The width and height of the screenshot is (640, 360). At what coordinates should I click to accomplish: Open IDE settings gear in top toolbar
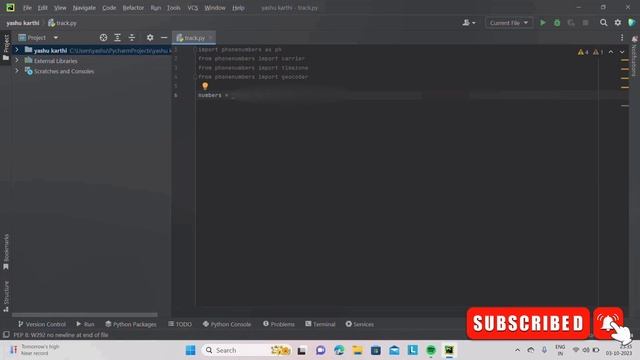point(618,23)
